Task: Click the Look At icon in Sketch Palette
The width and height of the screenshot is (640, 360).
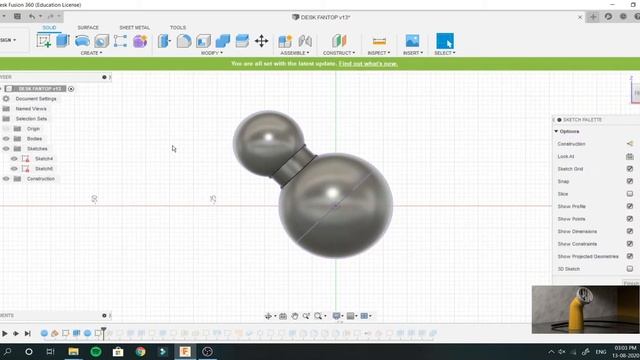Action: (x=629, y=156)
